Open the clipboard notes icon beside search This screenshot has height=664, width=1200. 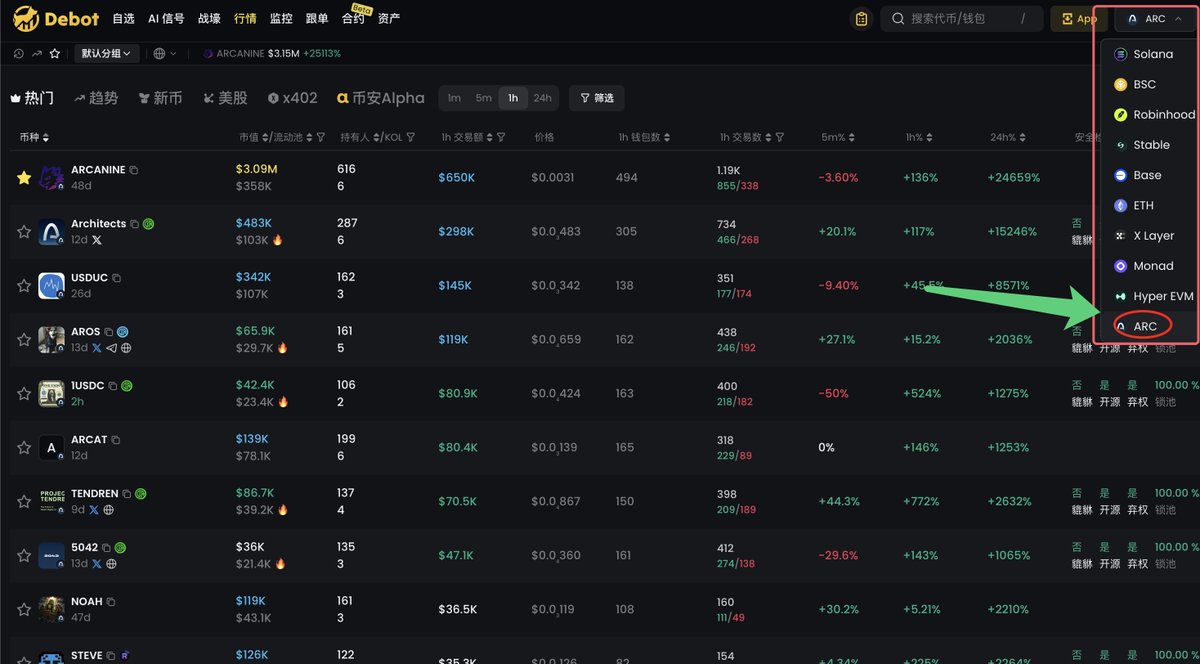point(860,19)
